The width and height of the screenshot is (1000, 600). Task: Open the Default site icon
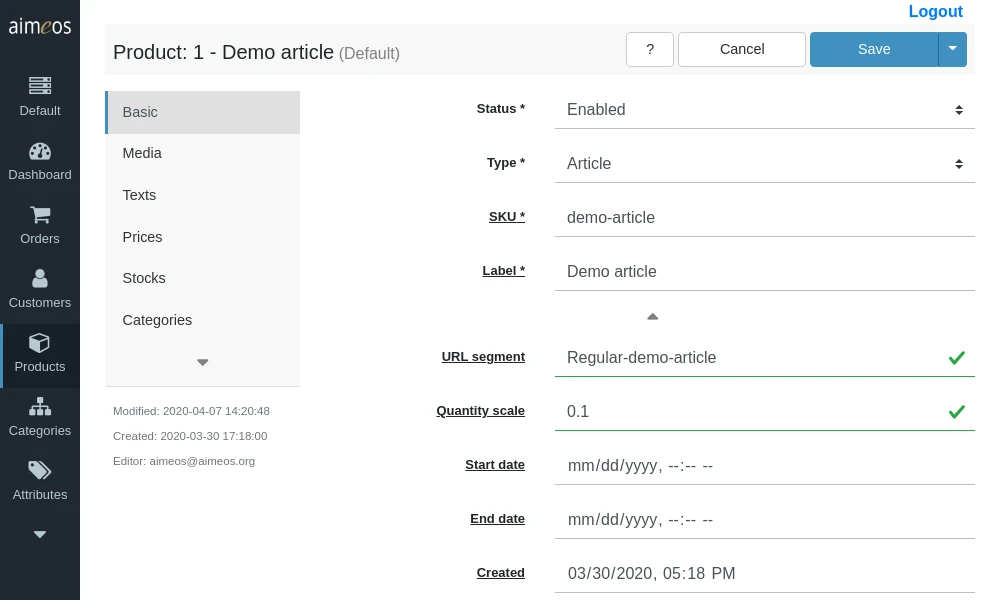(x=40, y=85)
